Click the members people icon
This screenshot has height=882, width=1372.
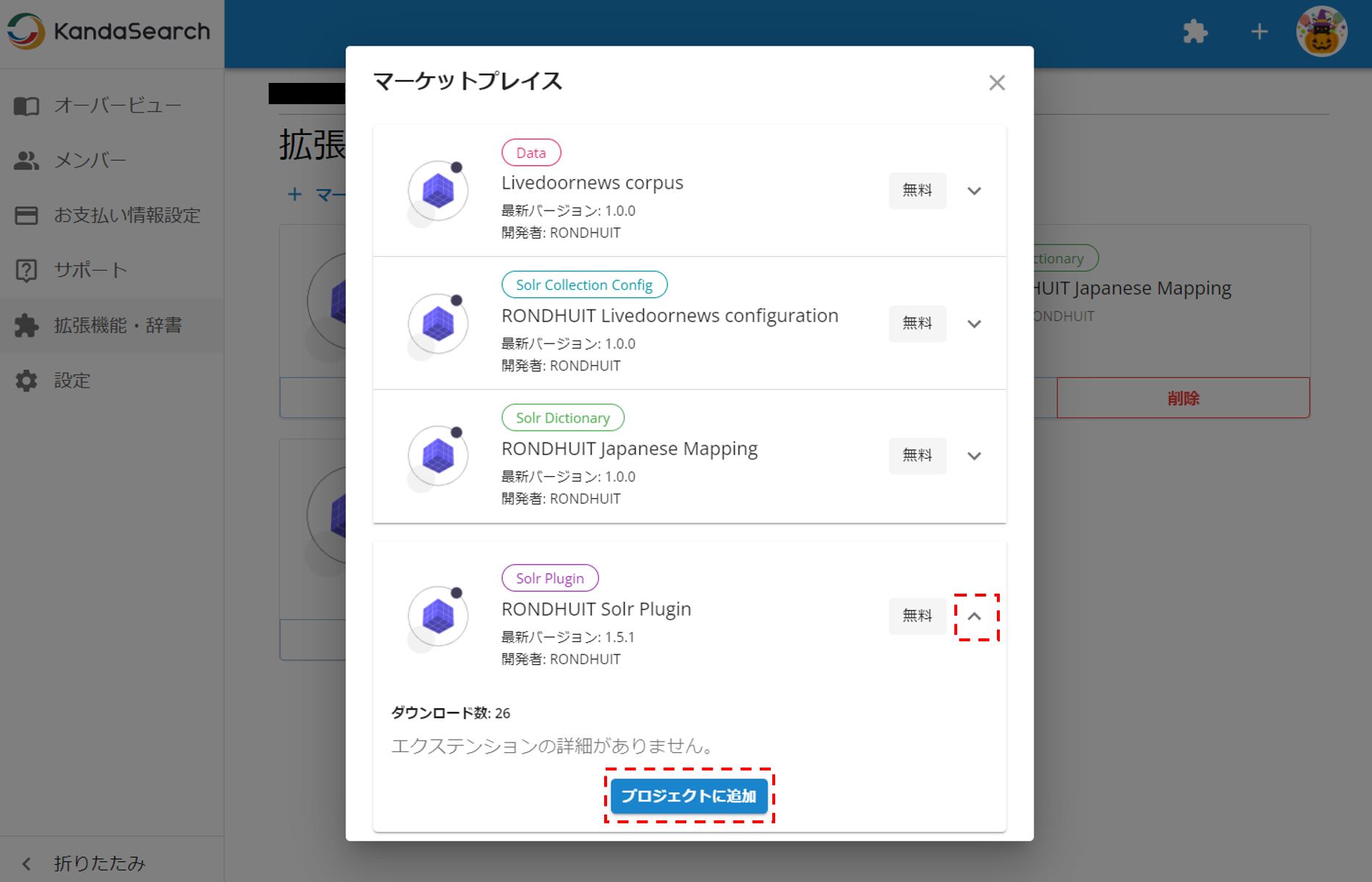[26, 161]
